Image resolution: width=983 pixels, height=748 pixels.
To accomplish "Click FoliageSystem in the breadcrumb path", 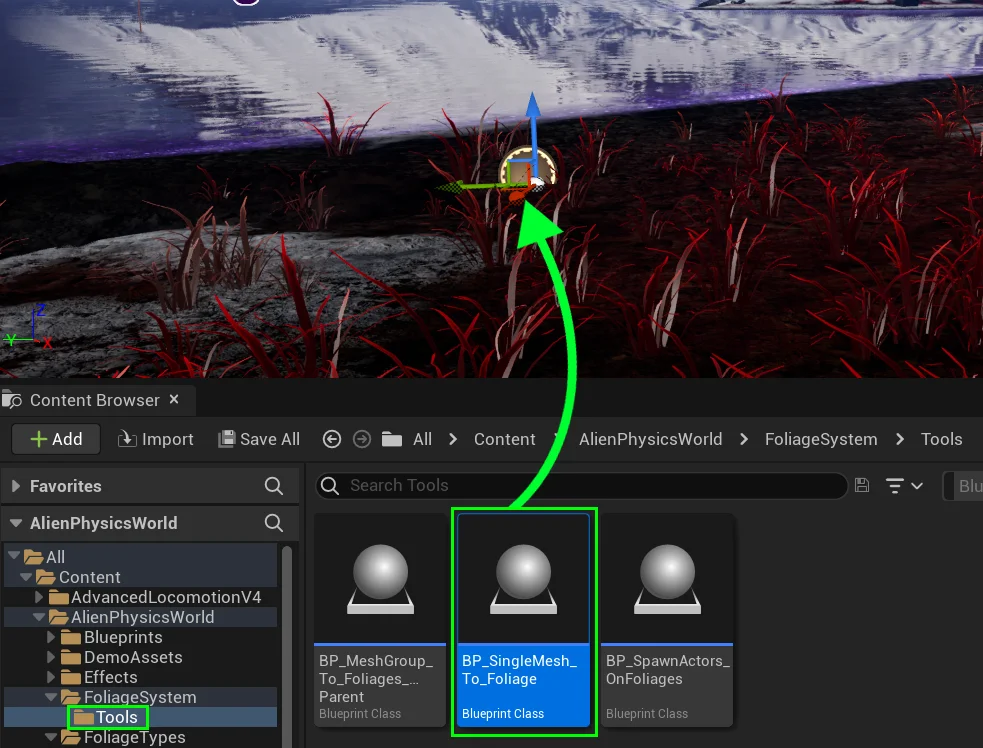I will coord(820,439).
